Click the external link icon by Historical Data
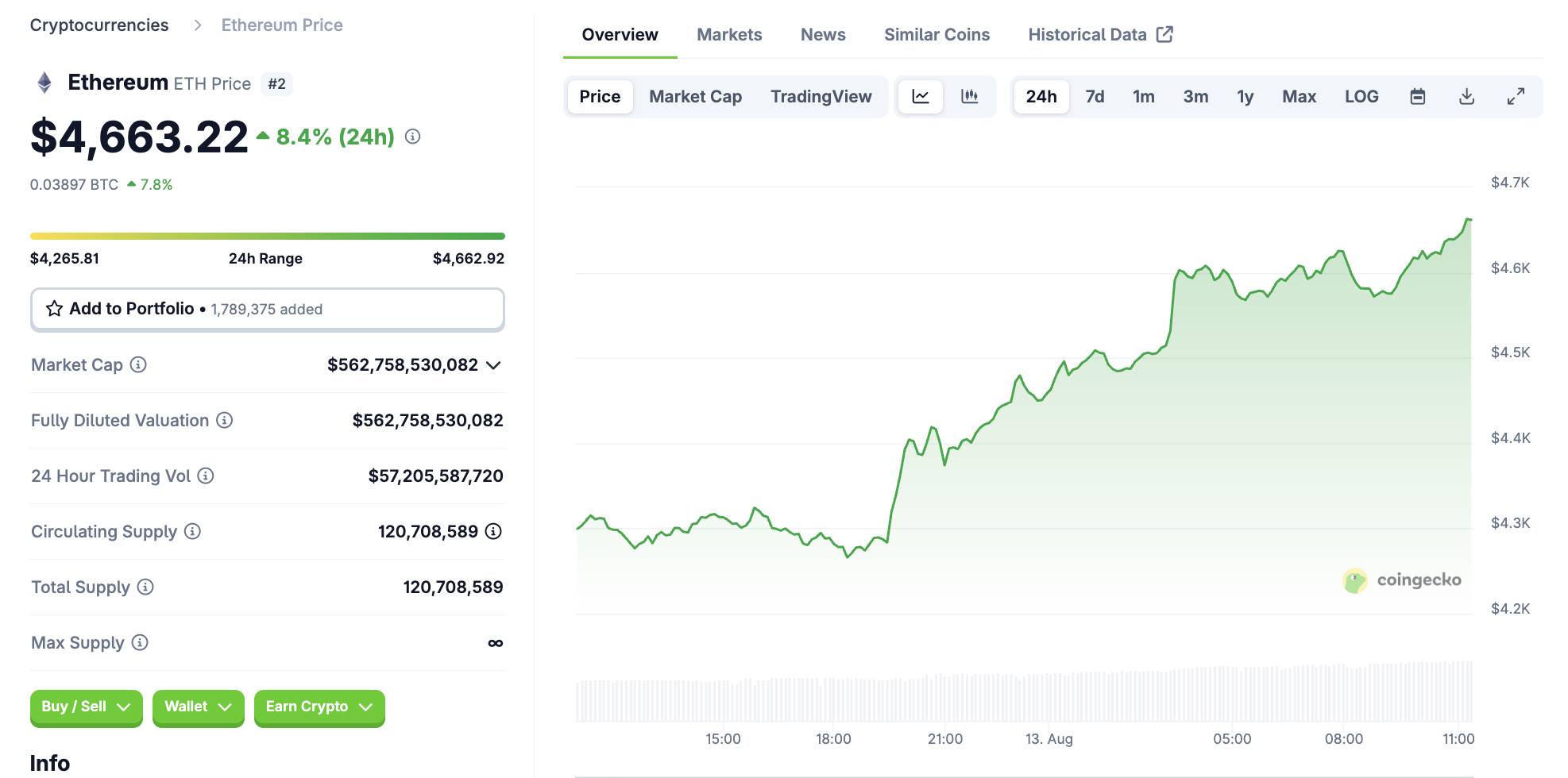 [1164, 34]
